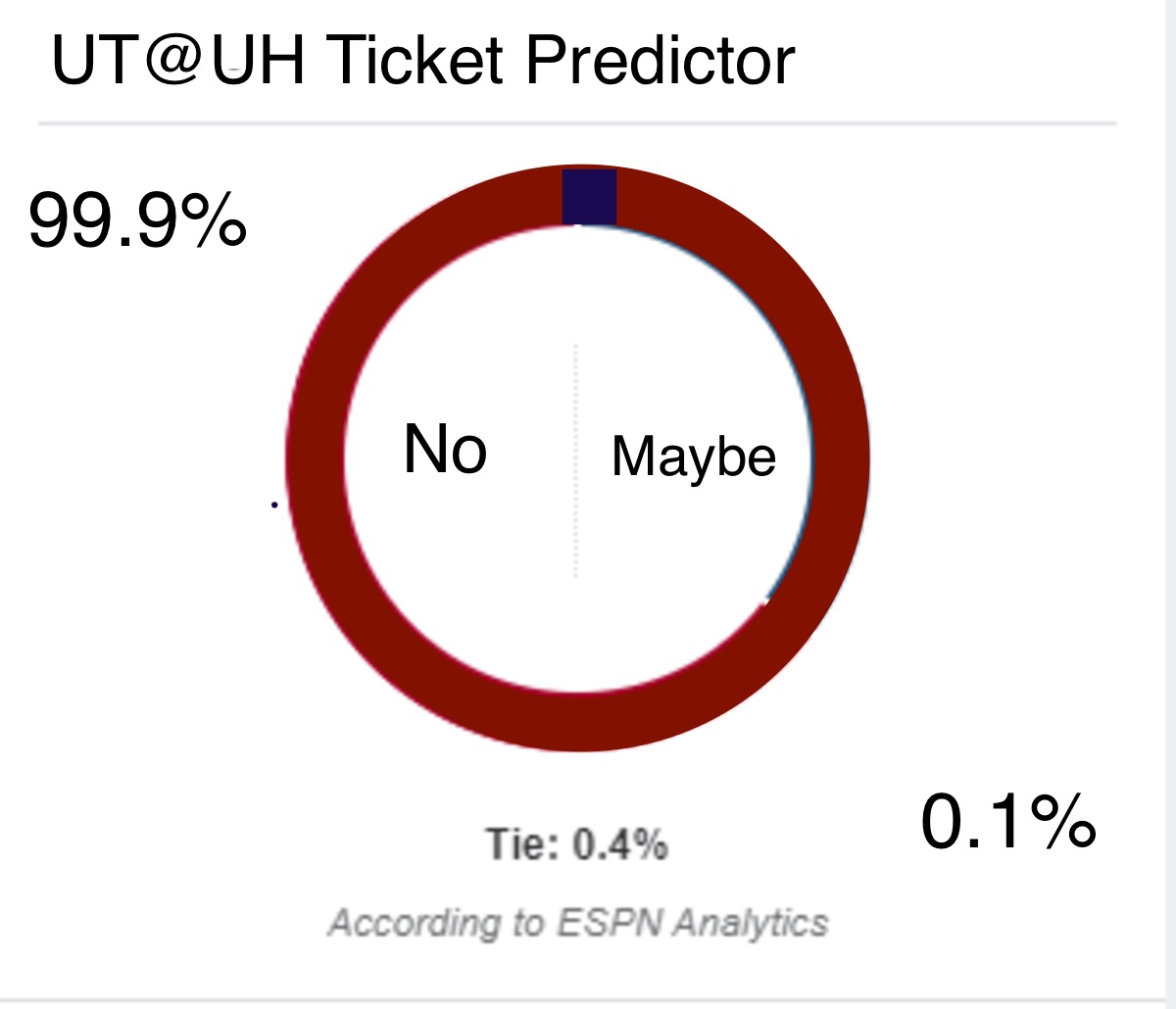Click the small dark dot beside the donut

pyautogui.click(x=274, y=504)
